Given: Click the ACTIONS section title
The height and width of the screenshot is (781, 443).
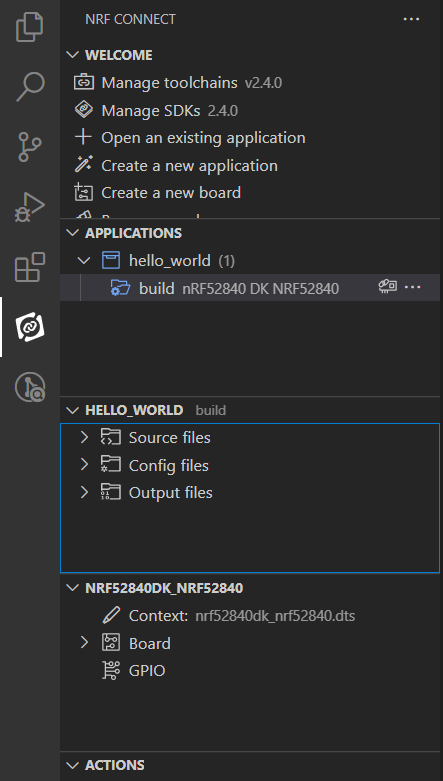Looking at the screenshot, I should [115, 765].
